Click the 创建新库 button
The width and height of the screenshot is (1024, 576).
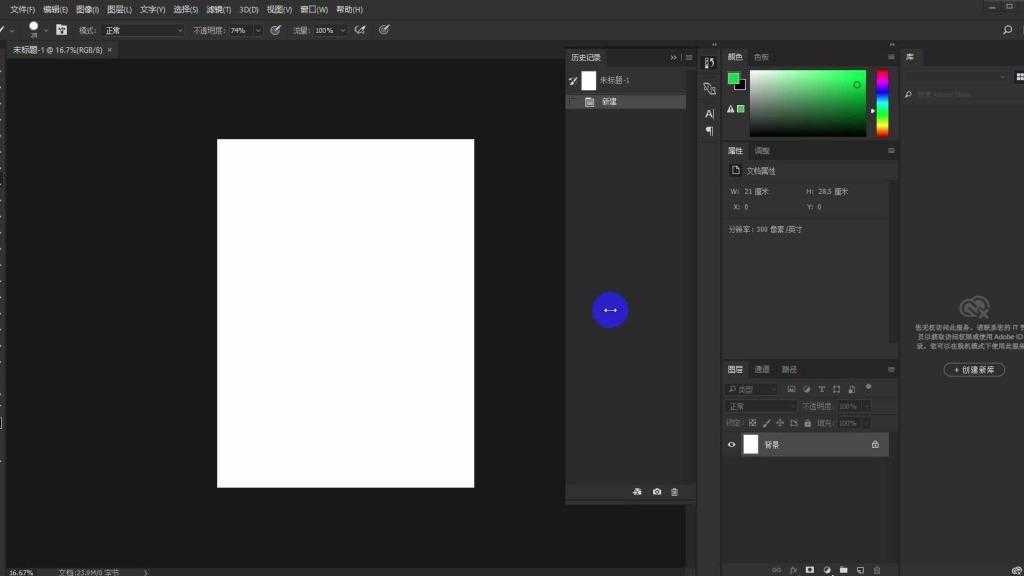[x=974, y=370]
